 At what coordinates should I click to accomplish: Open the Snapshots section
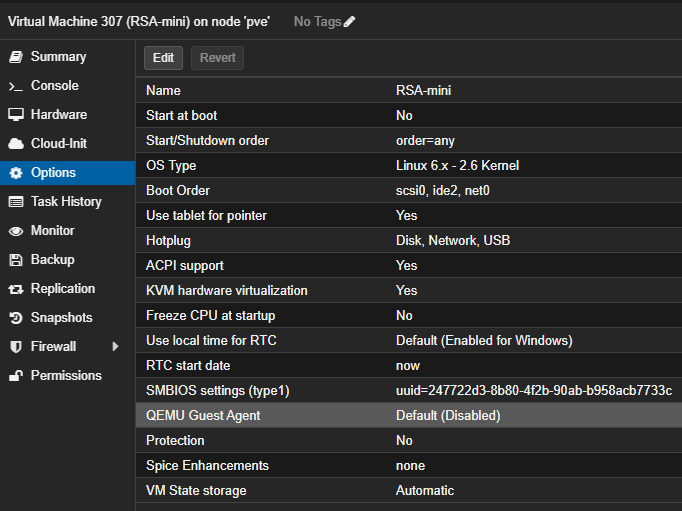(61, 318)
